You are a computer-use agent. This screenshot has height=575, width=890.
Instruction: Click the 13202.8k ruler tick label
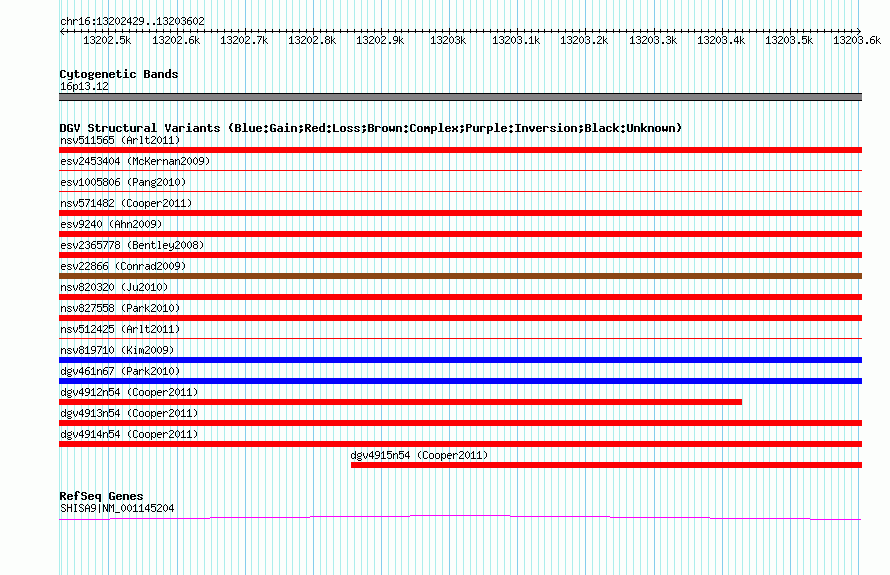[312, 40]
